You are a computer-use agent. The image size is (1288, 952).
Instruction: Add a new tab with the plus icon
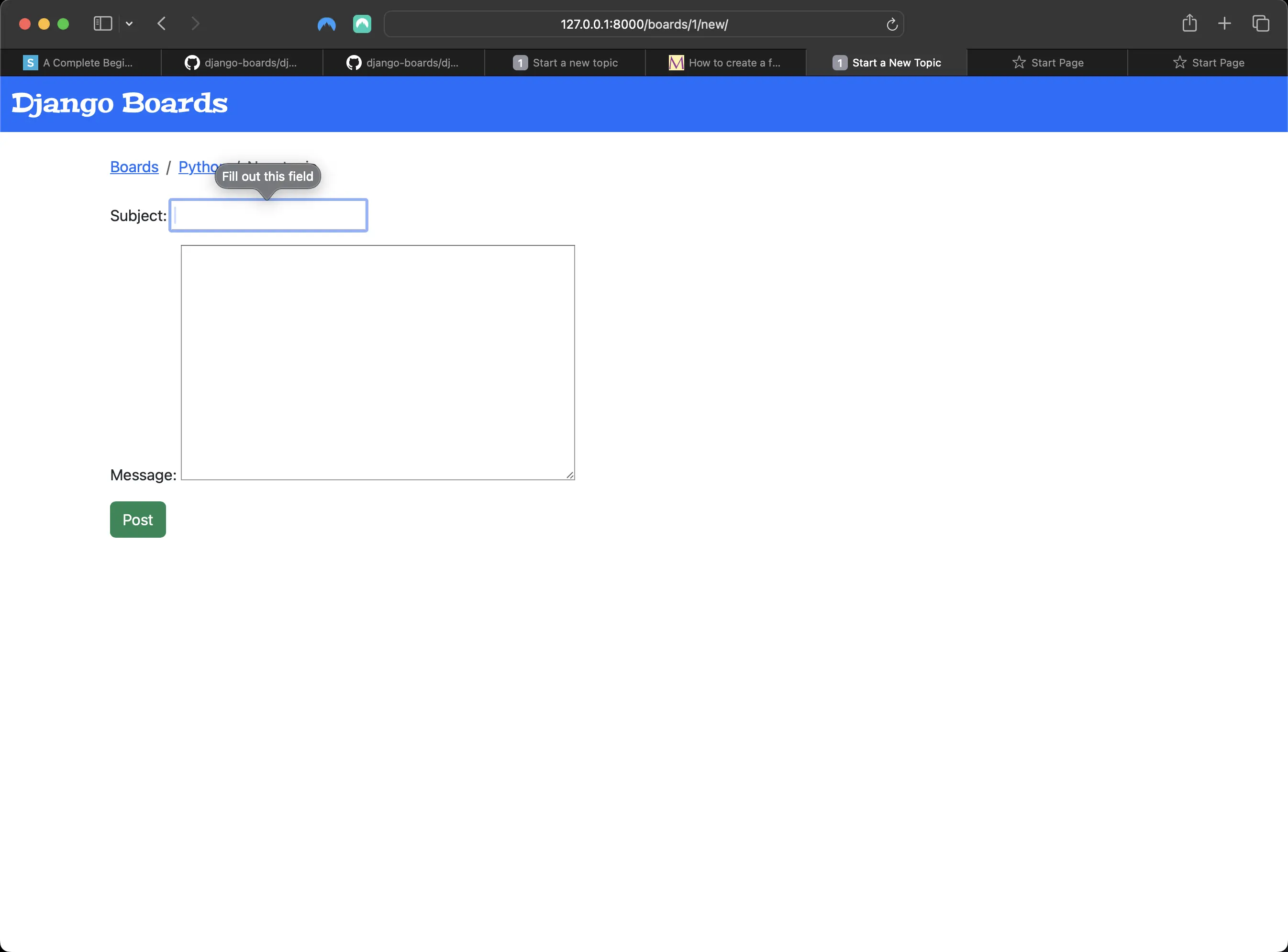click(x=1225, y=23)
